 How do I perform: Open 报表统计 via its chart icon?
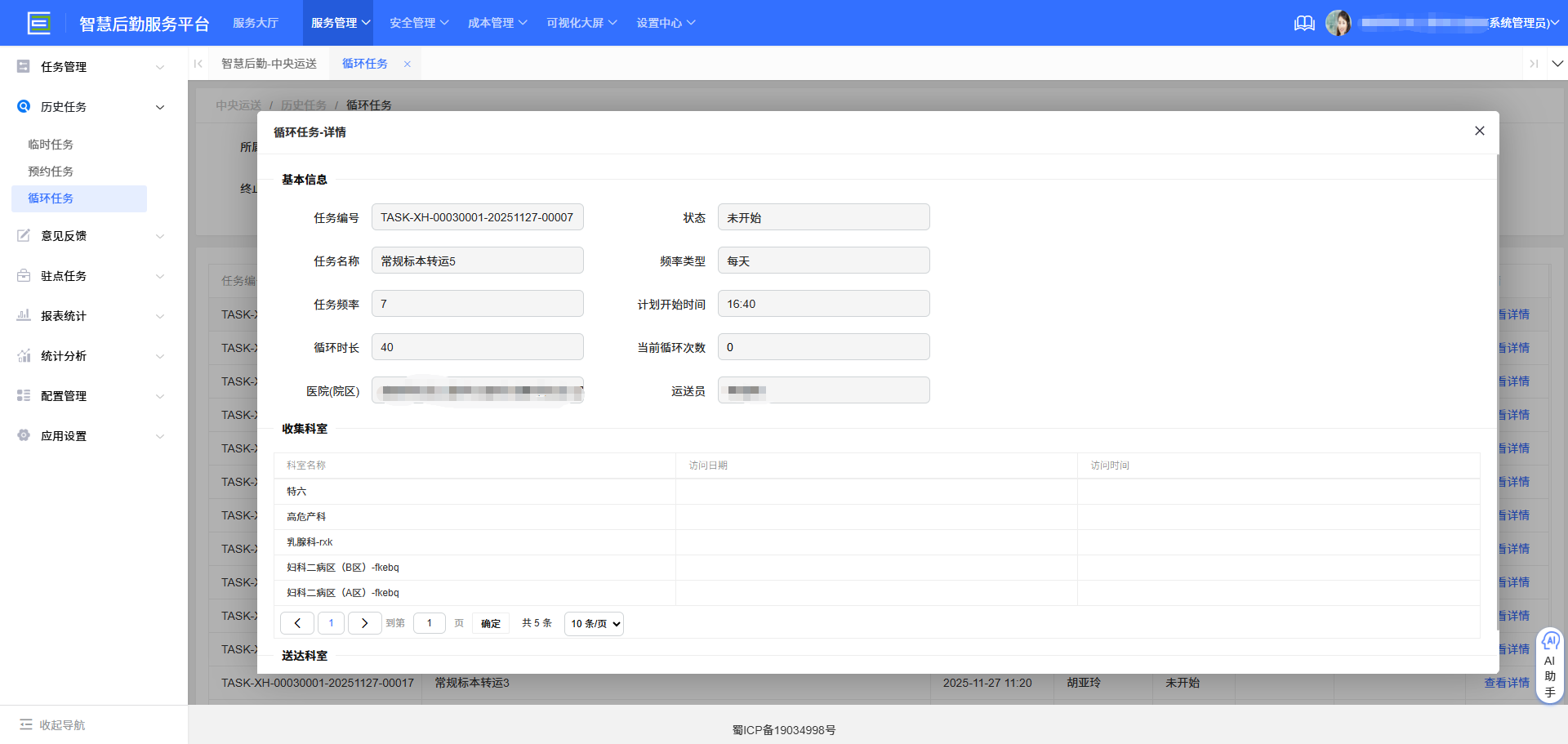[23, 315]
